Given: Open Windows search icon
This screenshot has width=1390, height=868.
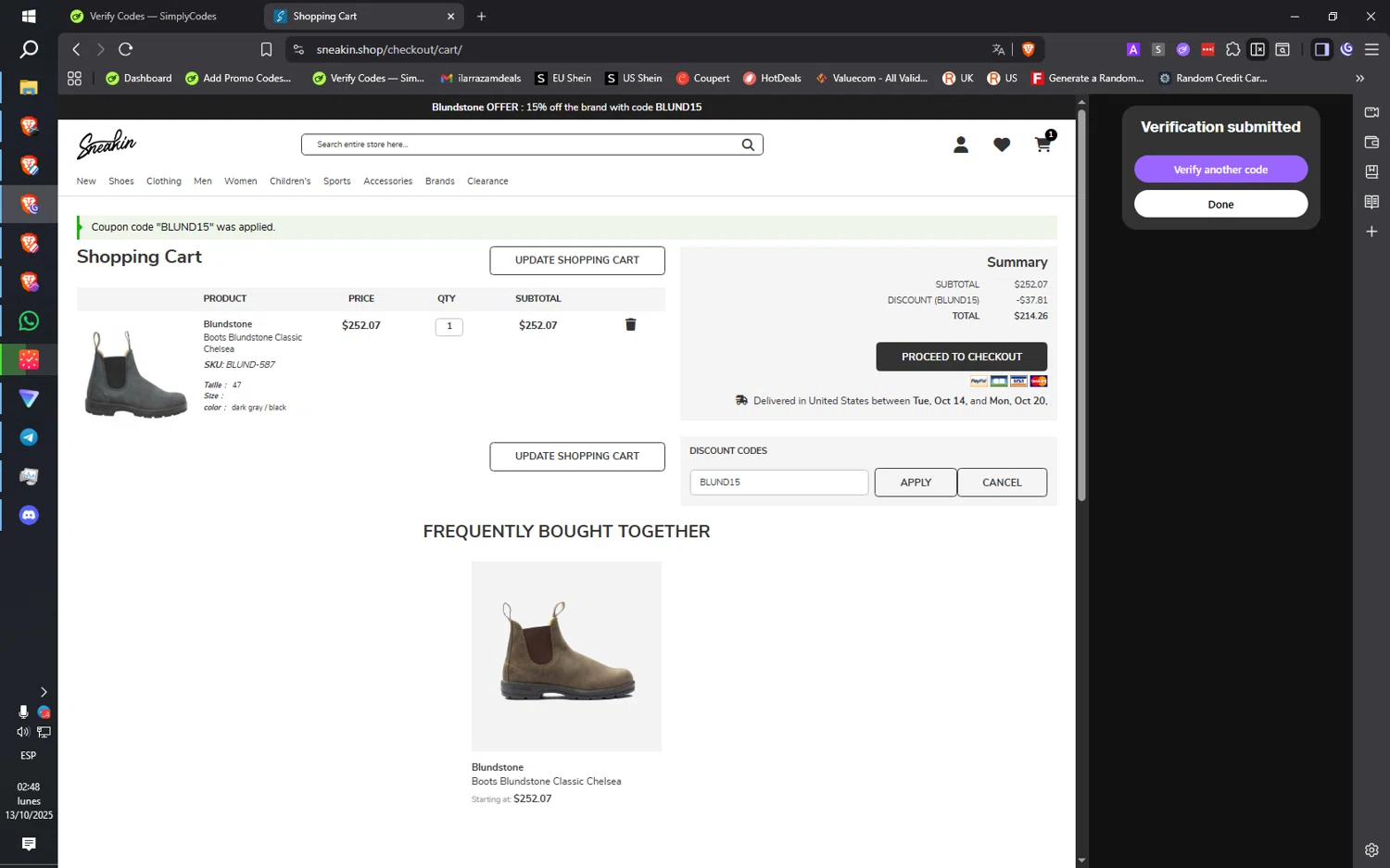Looking at the screenshot, I should 29,49.
